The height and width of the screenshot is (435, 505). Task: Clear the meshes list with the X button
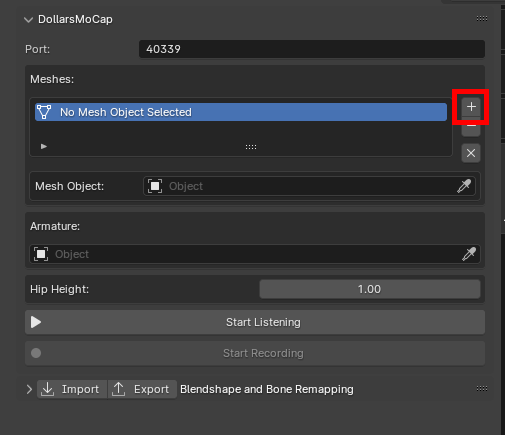[x=471, y=153]
